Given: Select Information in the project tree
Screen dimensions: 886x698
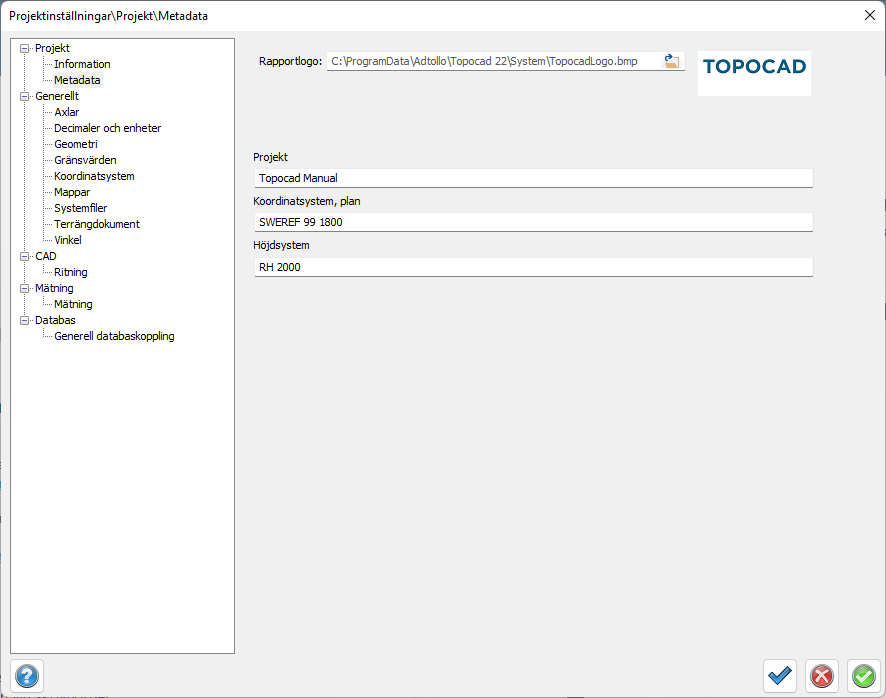Looking at the screenshot, I should (82, 64).
